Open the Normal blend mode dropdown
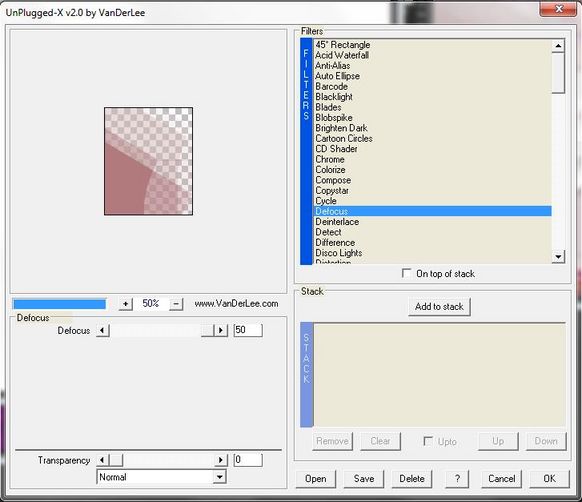 (161, 477)
